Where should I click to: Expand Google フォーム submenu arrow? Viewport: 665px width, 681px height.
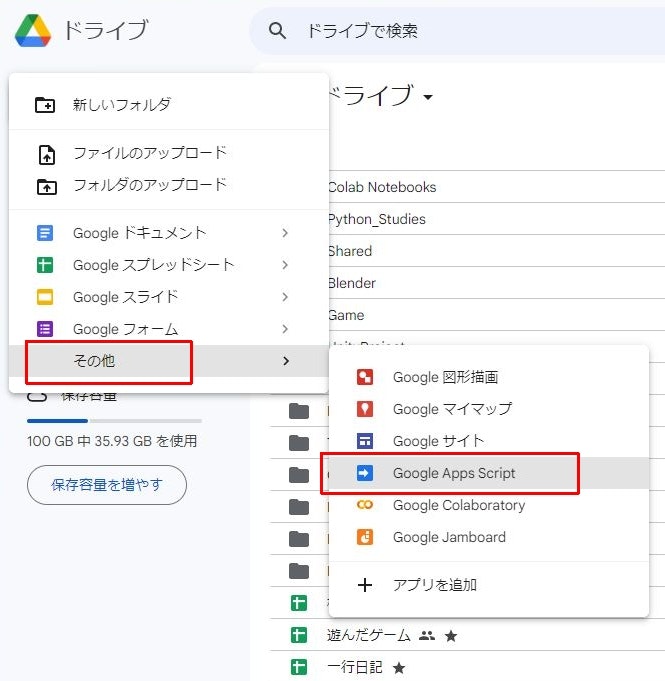pyautogui.click(x=285, y=329)
